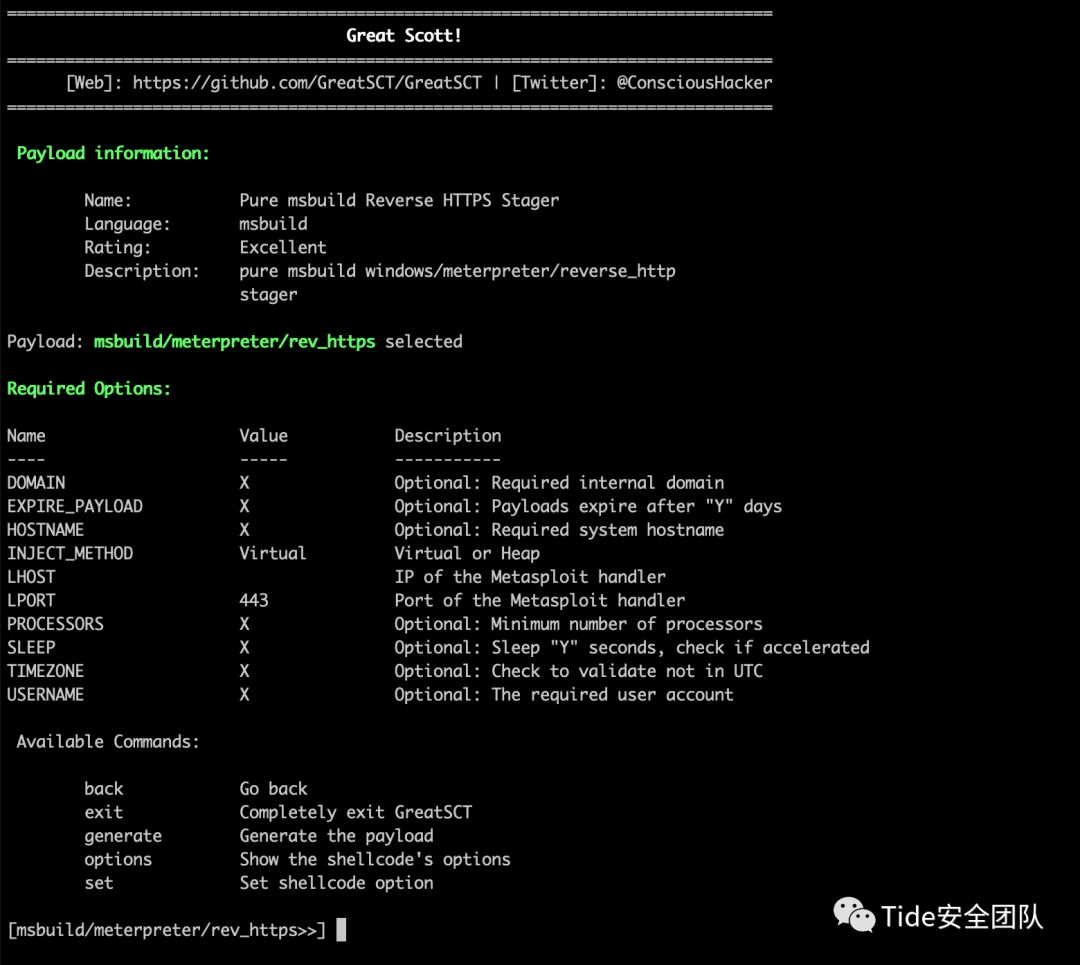Click the TIMEZONE option name
The height and width of the screenshot is (965, 1080).
(45, 671)
